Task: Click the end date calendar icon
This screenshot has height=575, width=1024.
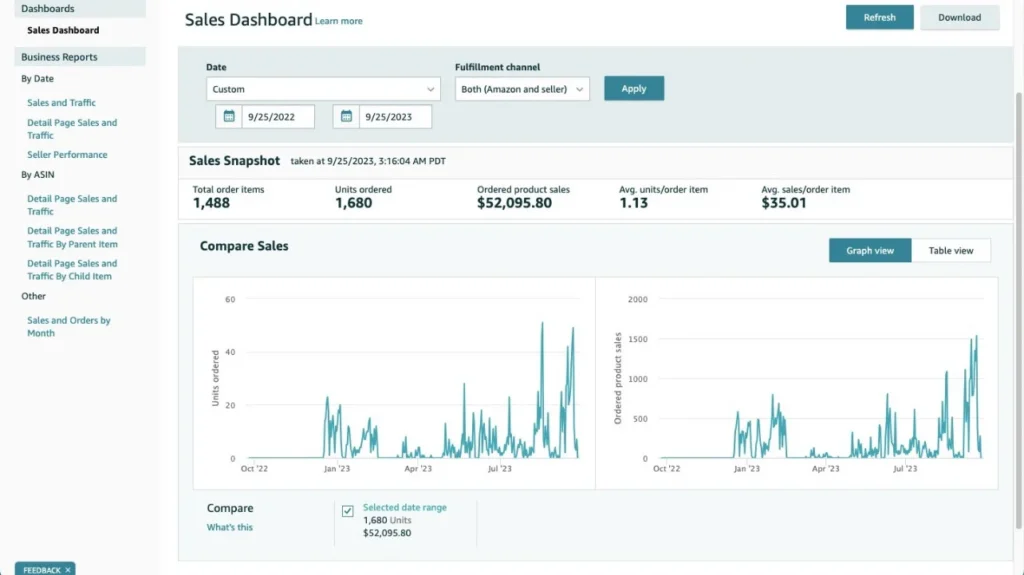Action: click(x=346, y=117)
